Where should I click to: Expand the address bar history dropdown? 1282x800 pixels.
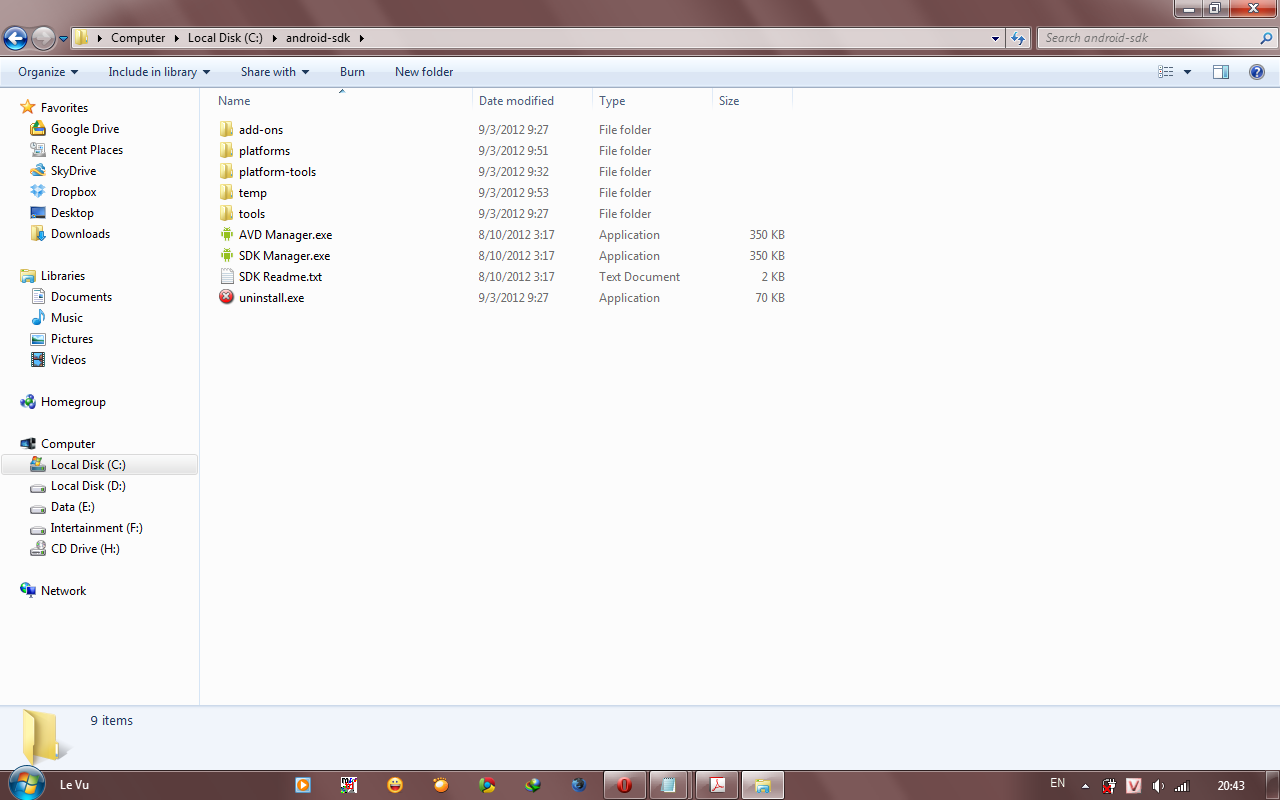click(995, 39)
